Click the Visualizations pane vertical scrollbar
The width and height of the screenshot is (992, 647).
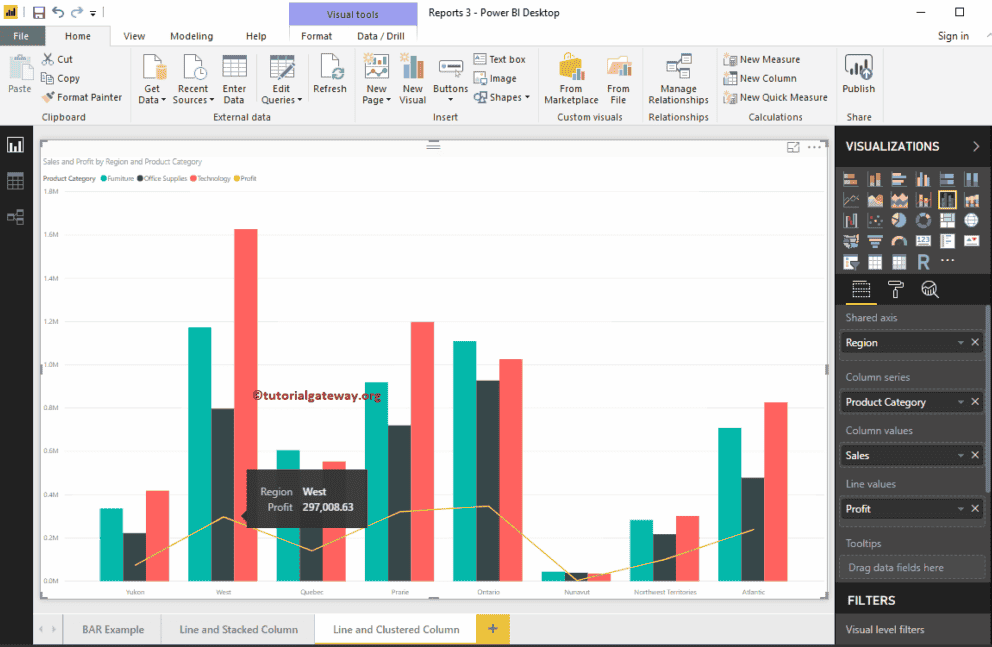(x=988, y=398)
